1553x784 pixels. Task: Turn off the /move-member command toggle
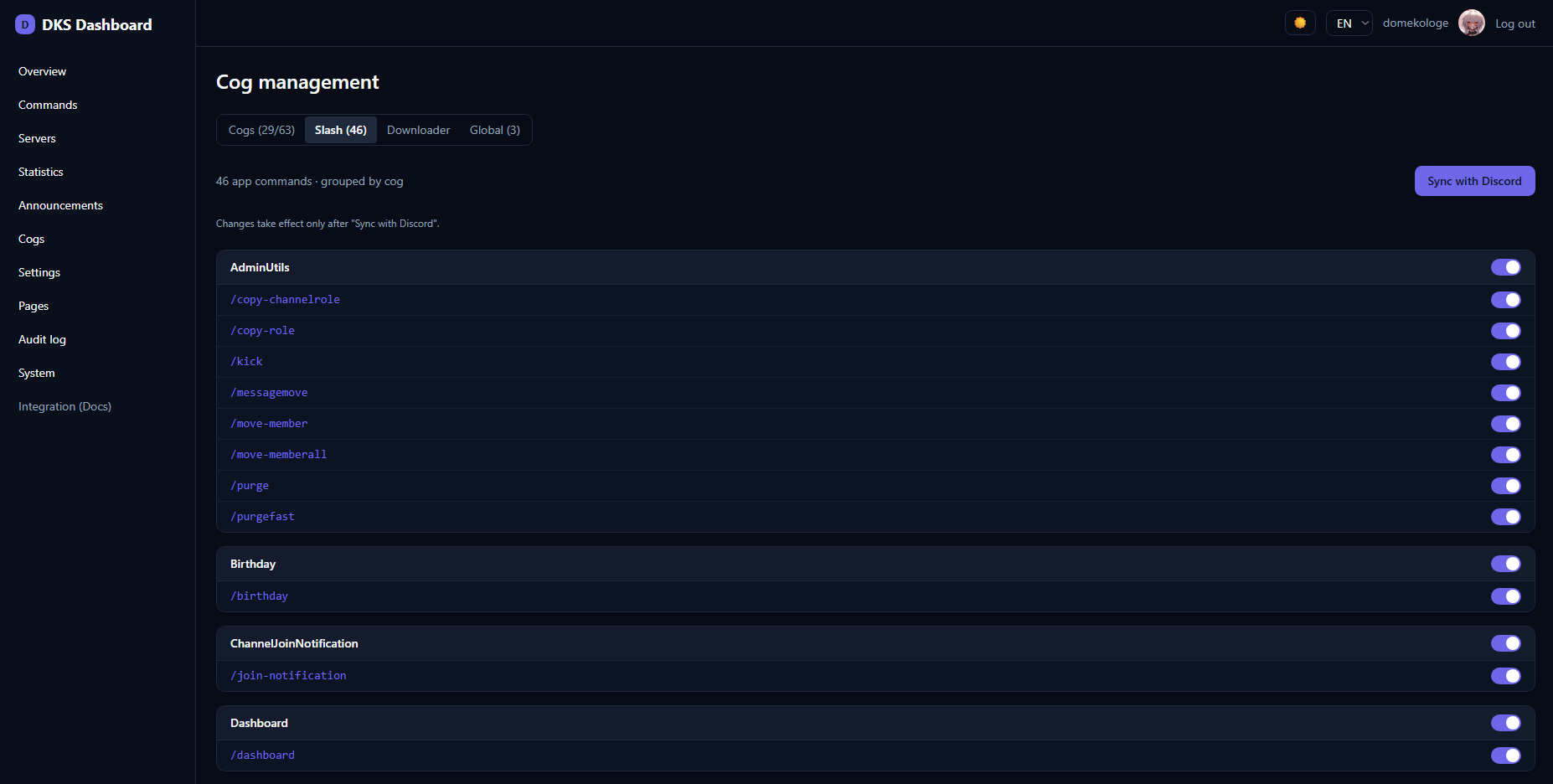(x=1506, y=424)
